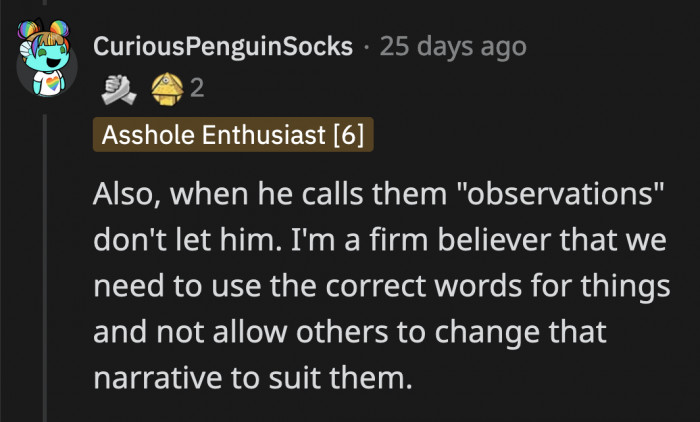
Task: Click the final line "narrative to suit them."
Action: (x=253, y=378)
